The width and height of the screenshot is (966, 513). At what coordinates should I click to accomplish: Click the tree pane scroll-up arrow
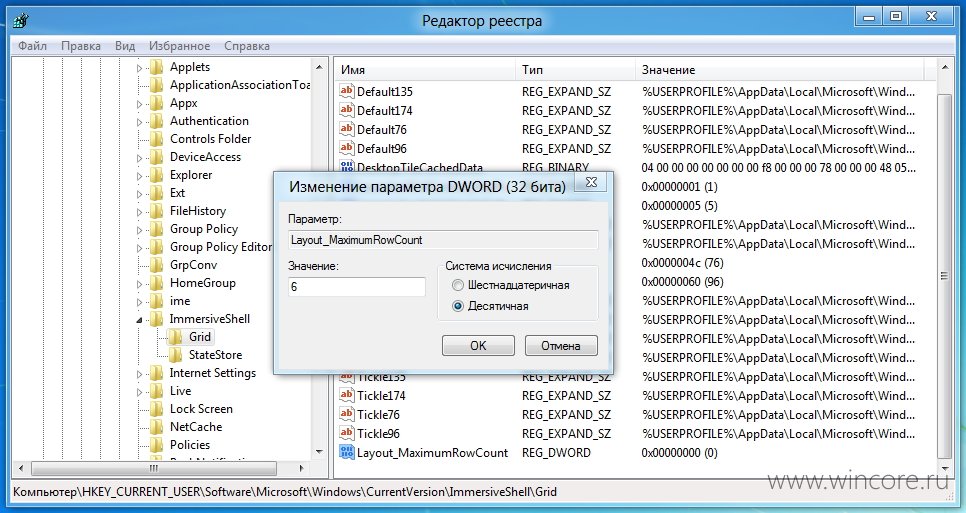tap(319, 67)
